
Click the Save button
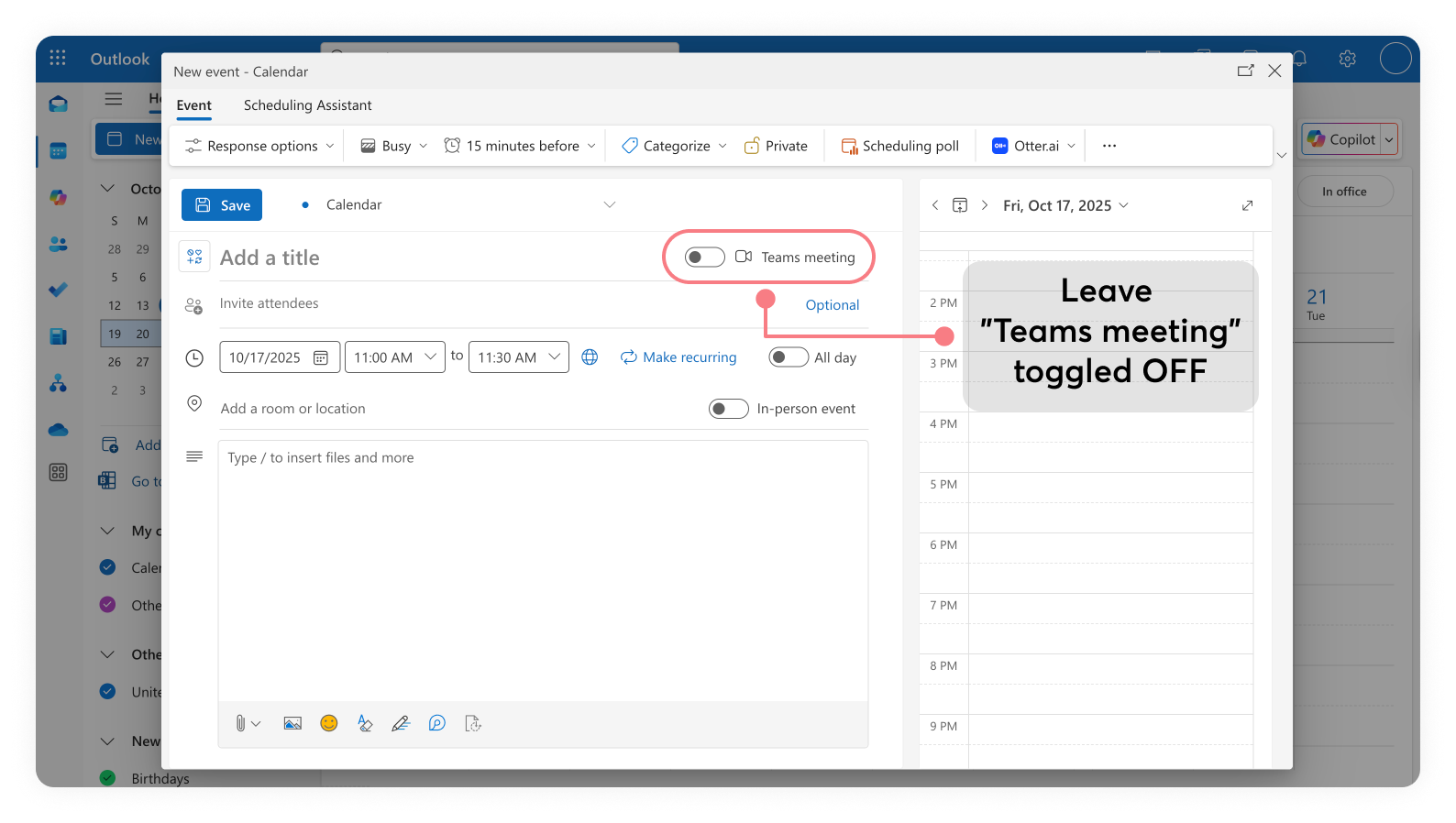coord(222,205)
